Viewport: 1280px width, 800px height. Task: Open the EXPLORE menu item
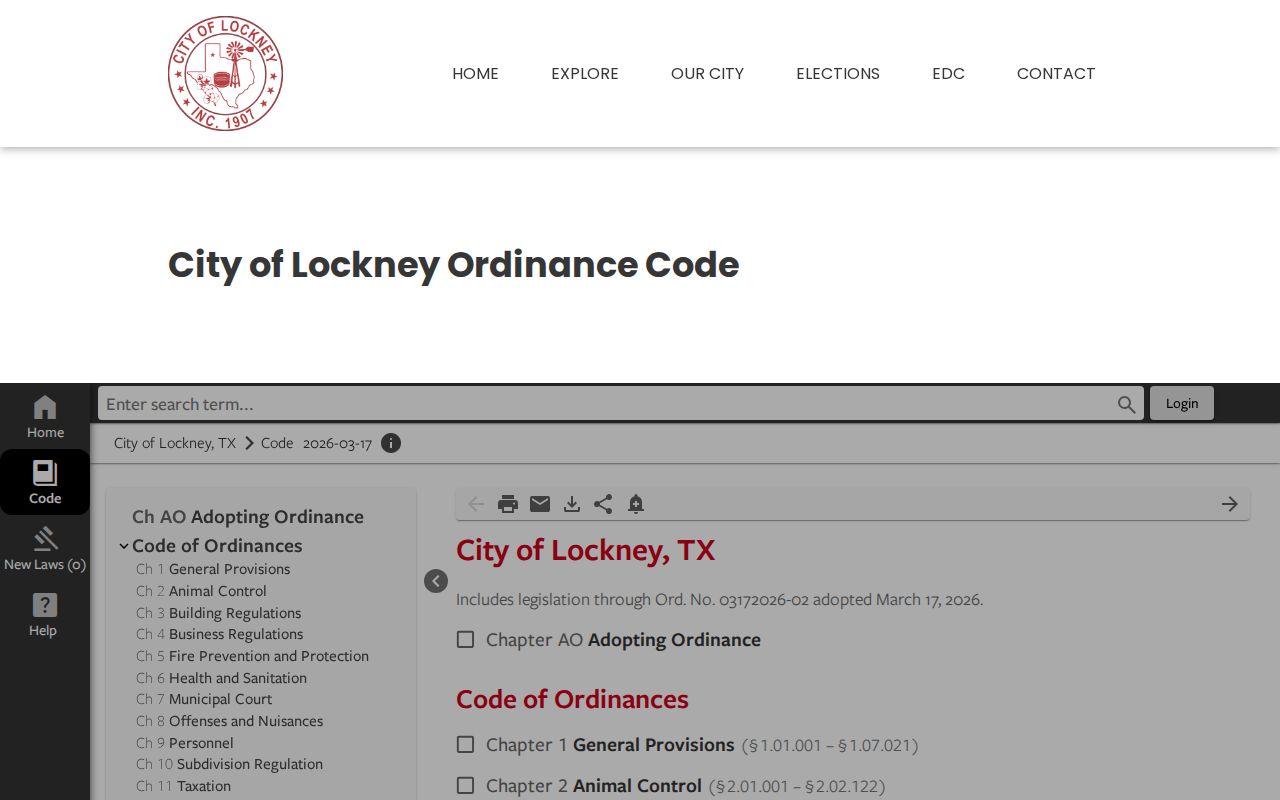[x=585, y=73]
